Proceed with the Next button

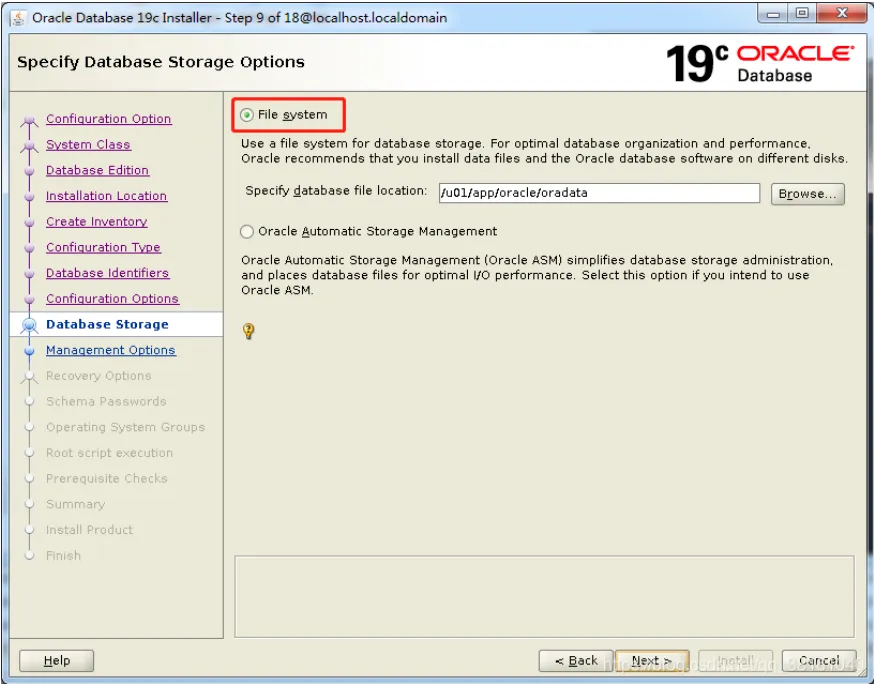coord(652,661)
